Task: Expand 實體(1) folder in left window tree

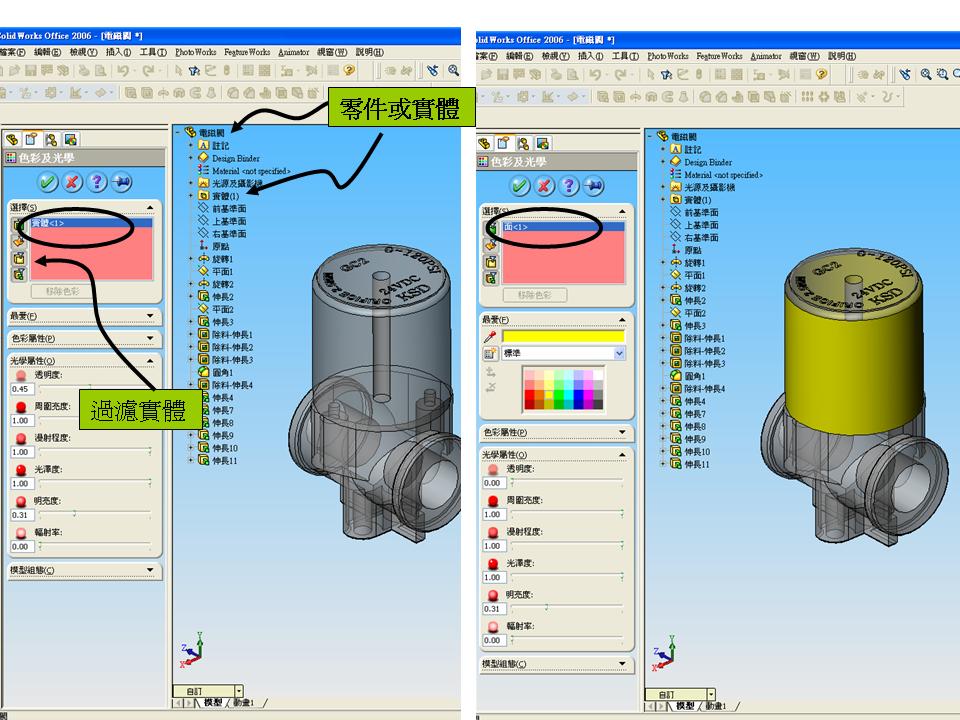Action: [x=191, y=196]
